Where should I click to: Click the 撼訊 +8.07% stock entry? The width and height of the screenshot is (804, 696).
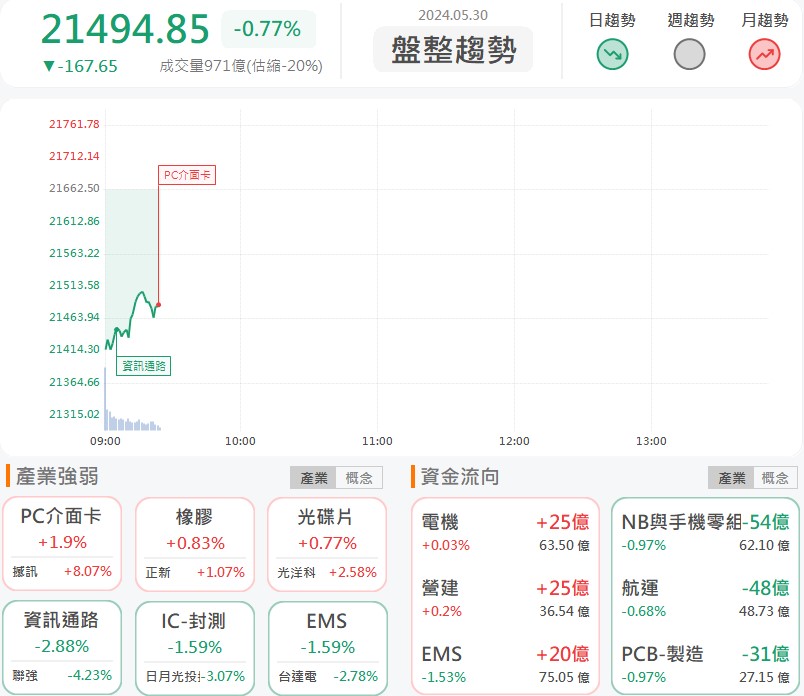(x=62, y=571)
